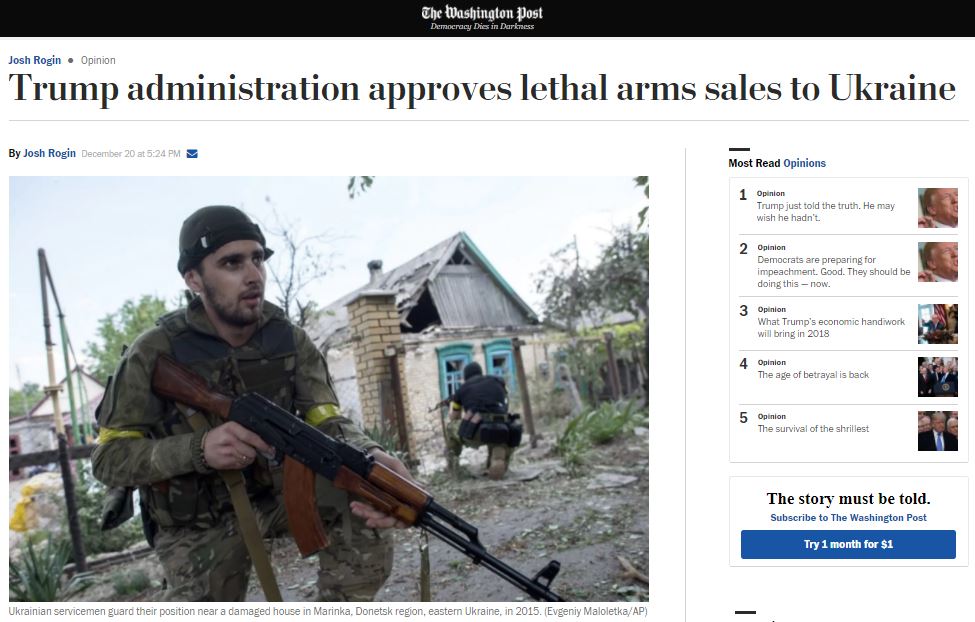Click thumbnail for the first most-read story
This screenshot has height=622, width=975.
938,208
